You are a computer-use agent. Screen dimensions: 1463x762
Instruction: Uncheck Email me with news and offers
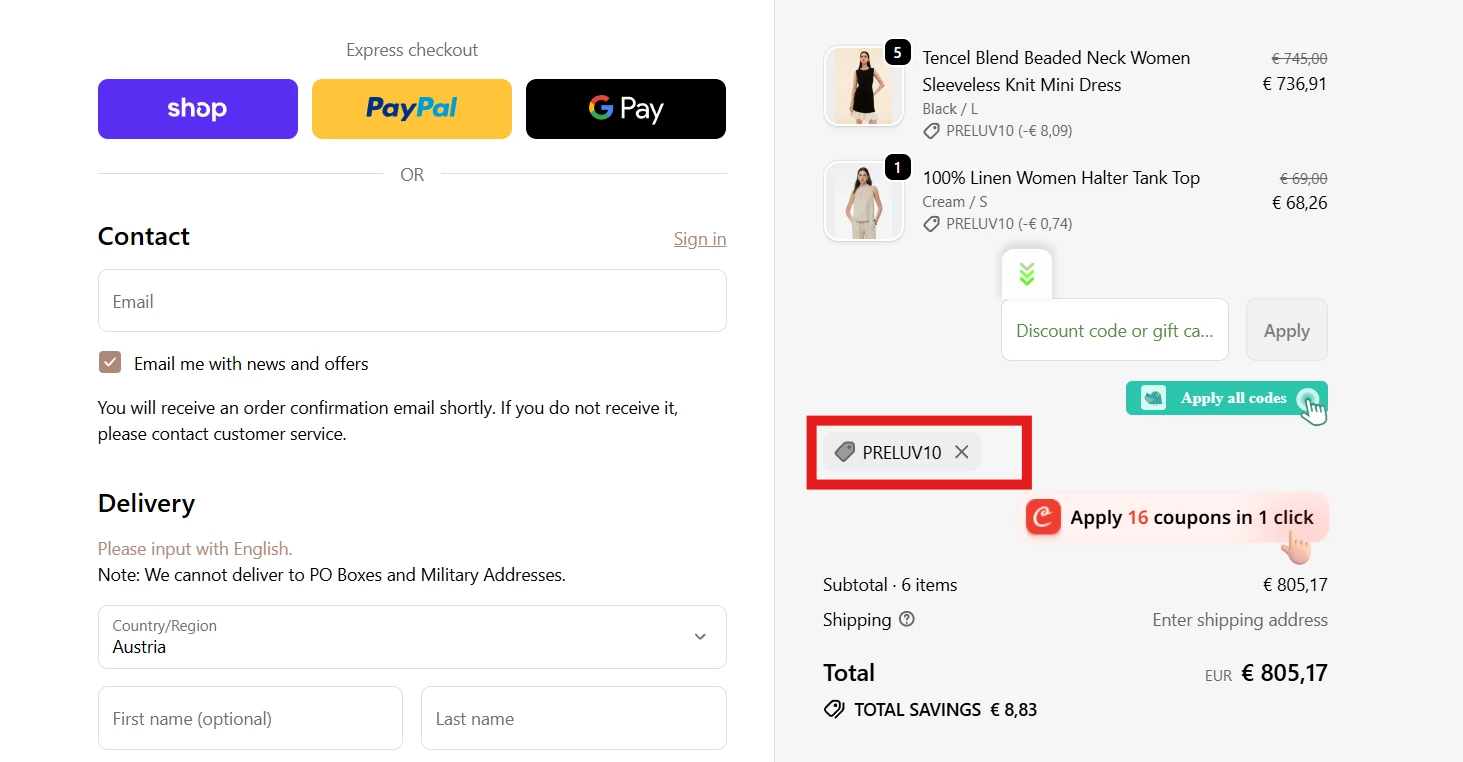pos(110,363)
